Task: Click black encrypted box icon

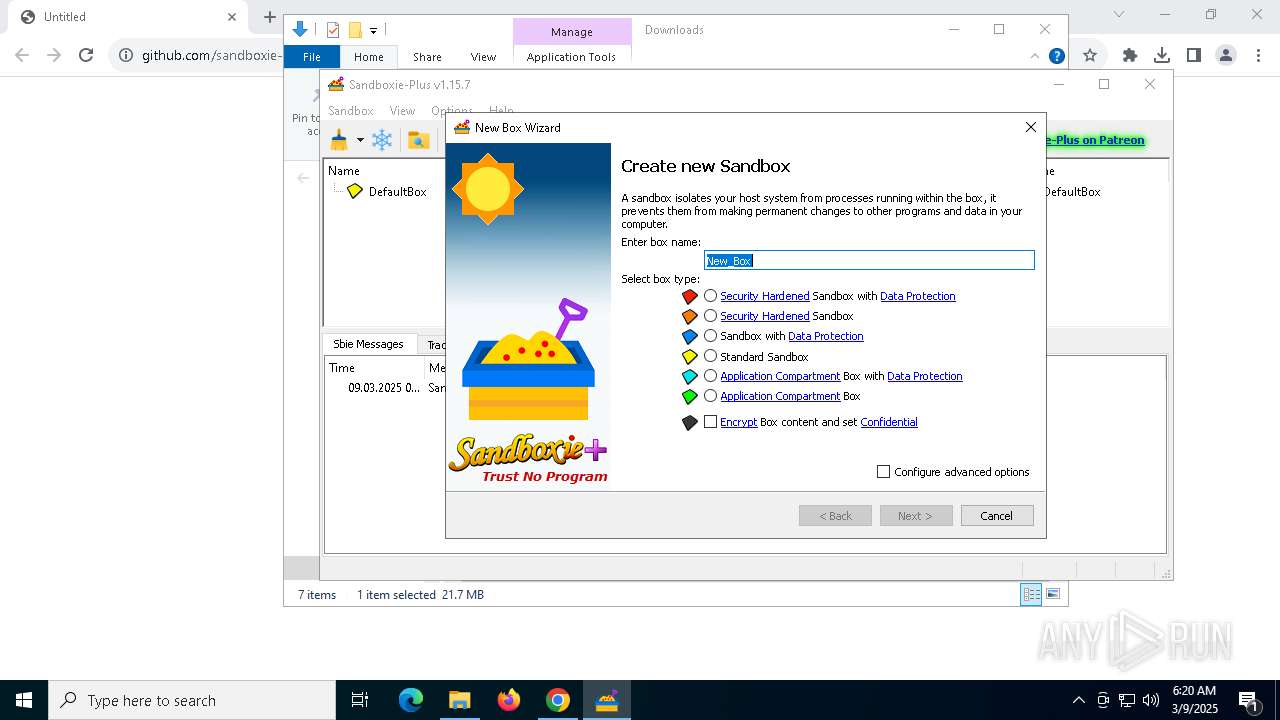Action: [x=689, y=423]
